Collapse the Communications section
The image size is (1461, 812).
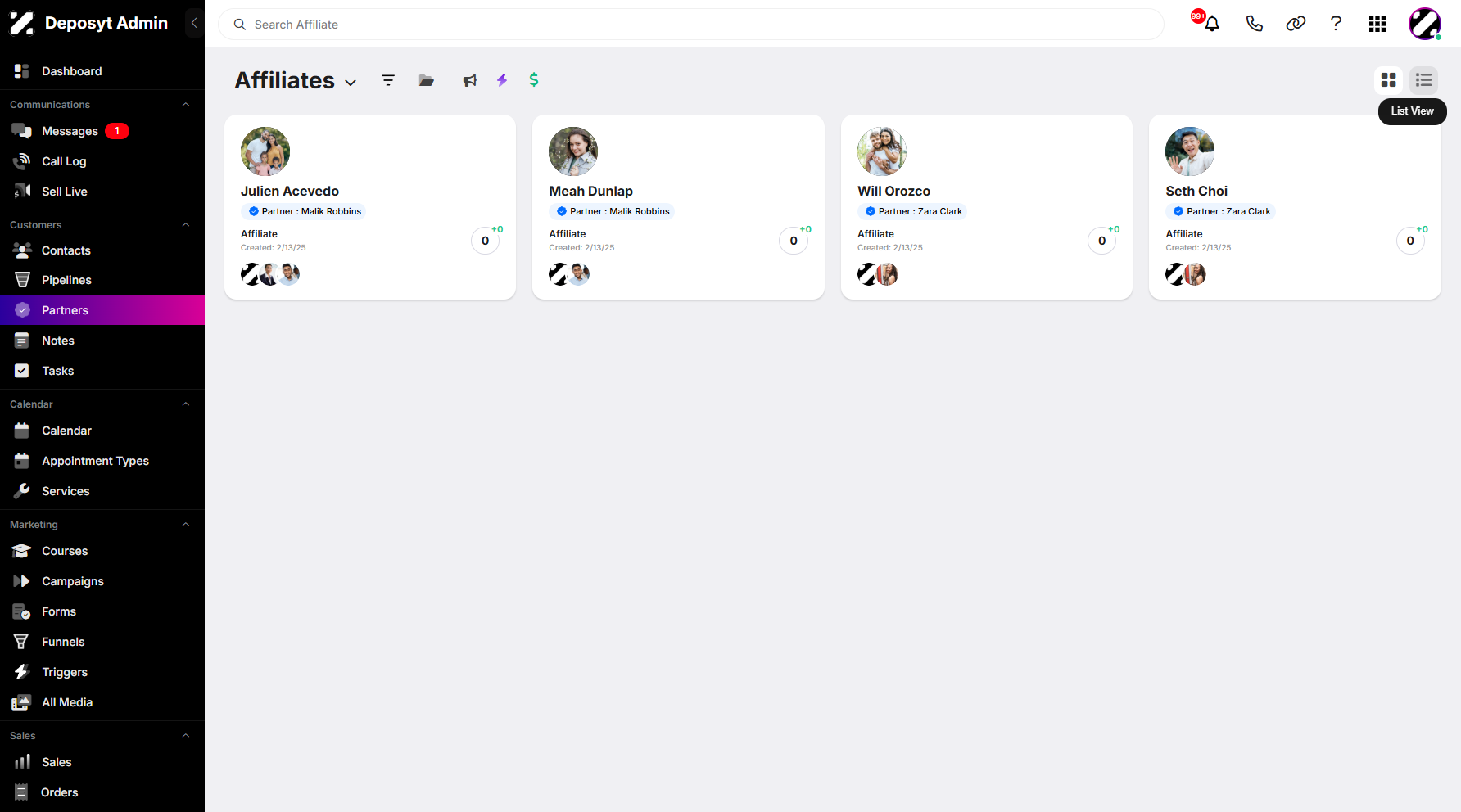186,105
